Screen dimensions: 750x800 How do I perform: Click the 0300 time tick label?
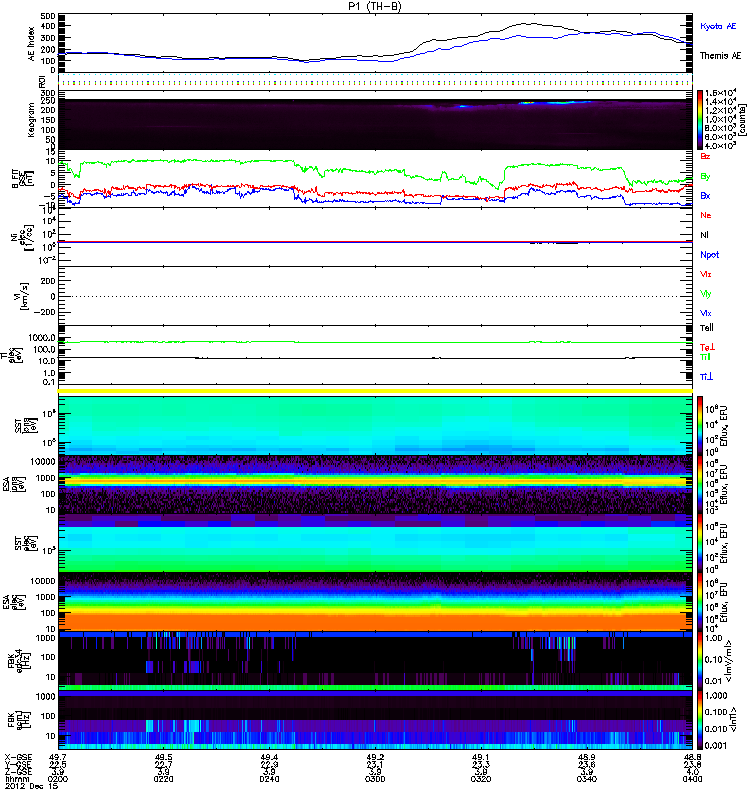click(x=376, y=779)
